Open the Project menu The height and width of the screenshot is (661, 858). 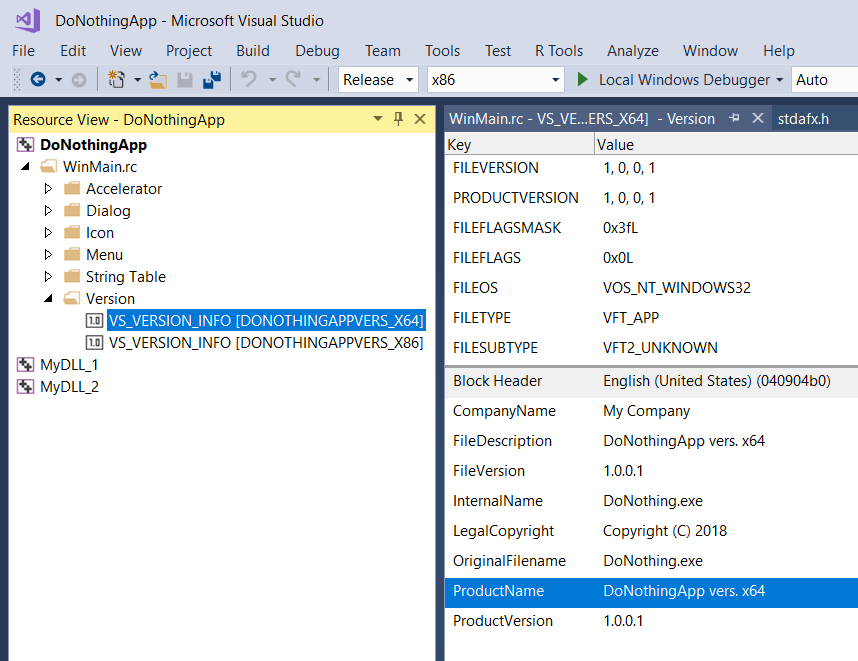(x=189, y=51)
